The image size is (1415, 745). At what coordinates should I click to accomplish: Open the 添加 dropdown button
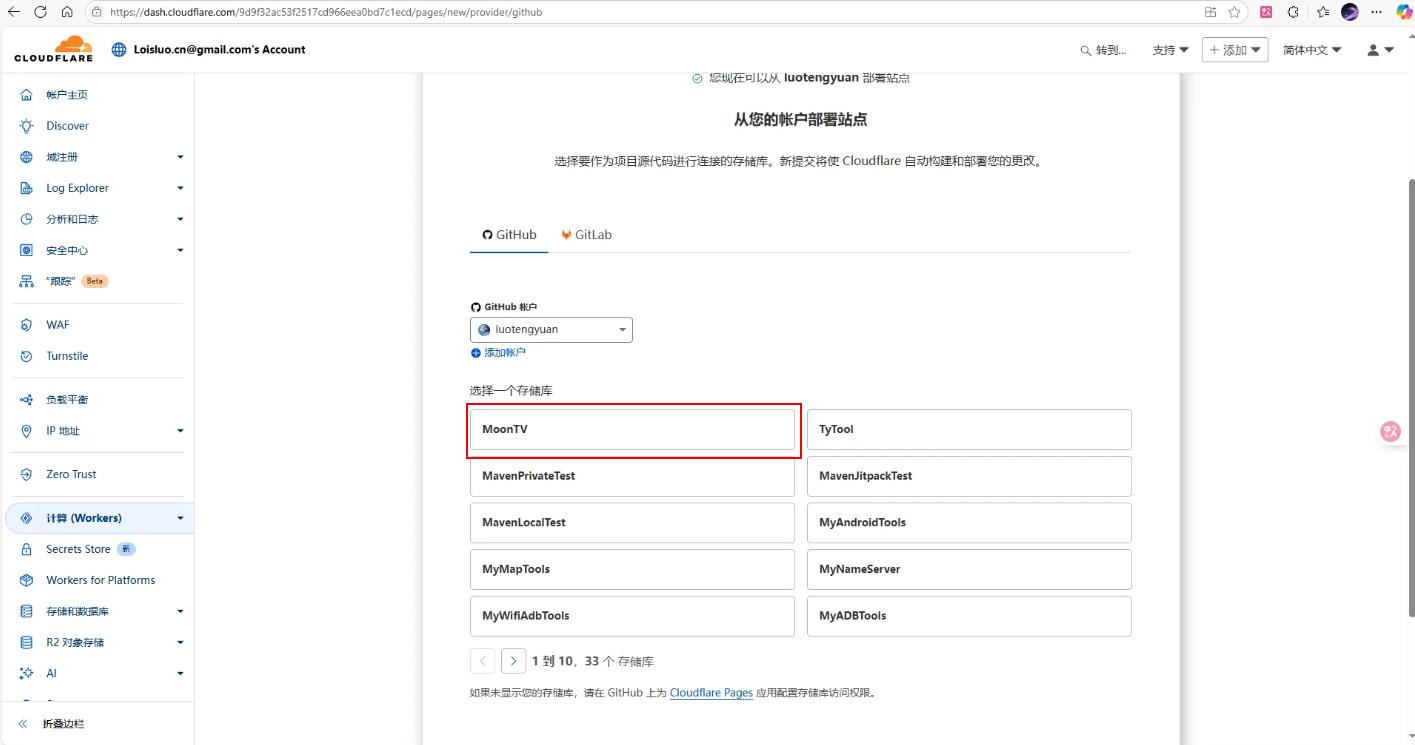pos(1235,50)
